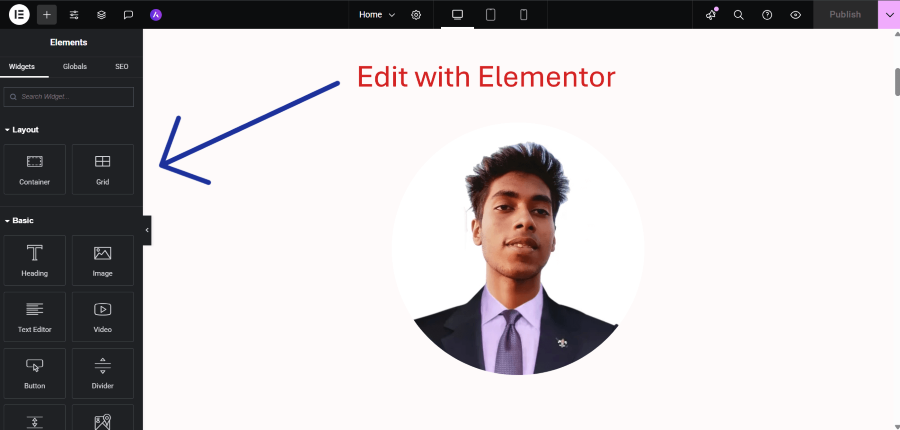The height and width of the screenshot is (430, 900).
Task: Click the circular profile photo
Action: (x=518, y=249)
